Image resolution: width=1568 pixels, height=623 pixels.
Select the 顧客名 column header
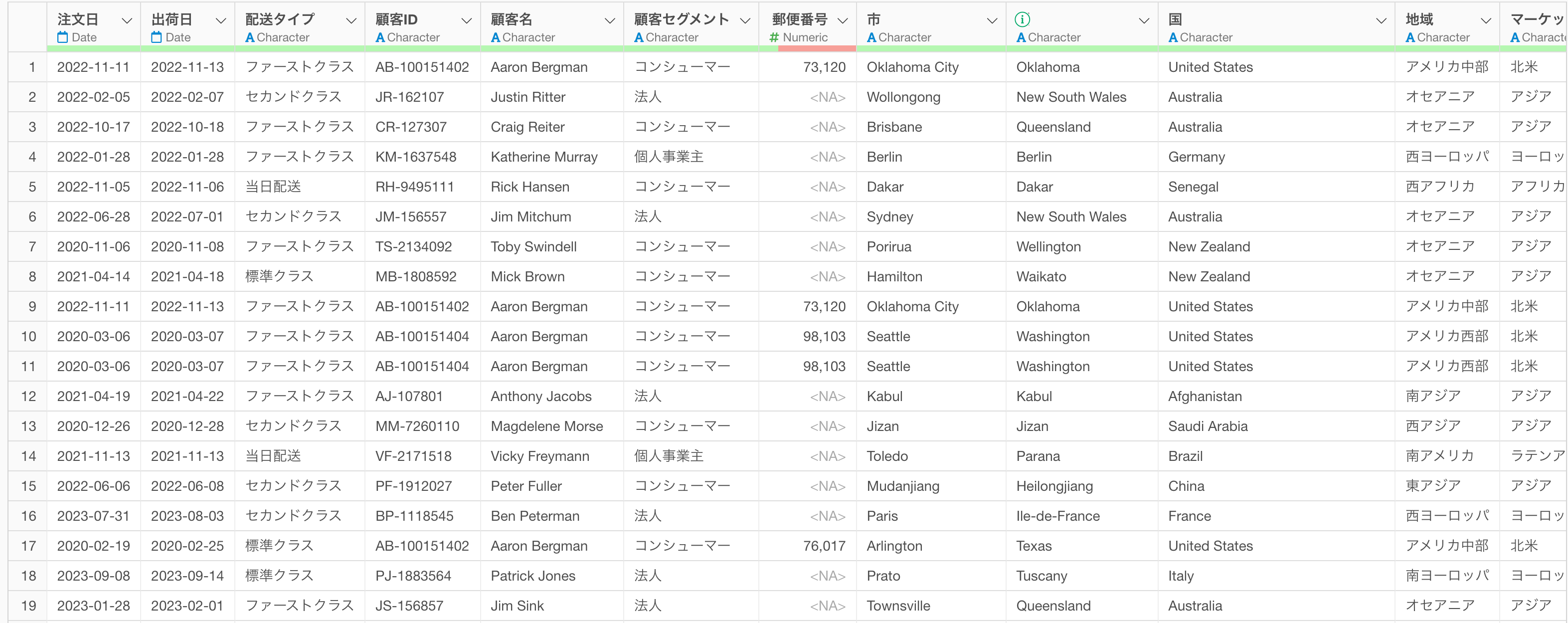coord(512,19)
